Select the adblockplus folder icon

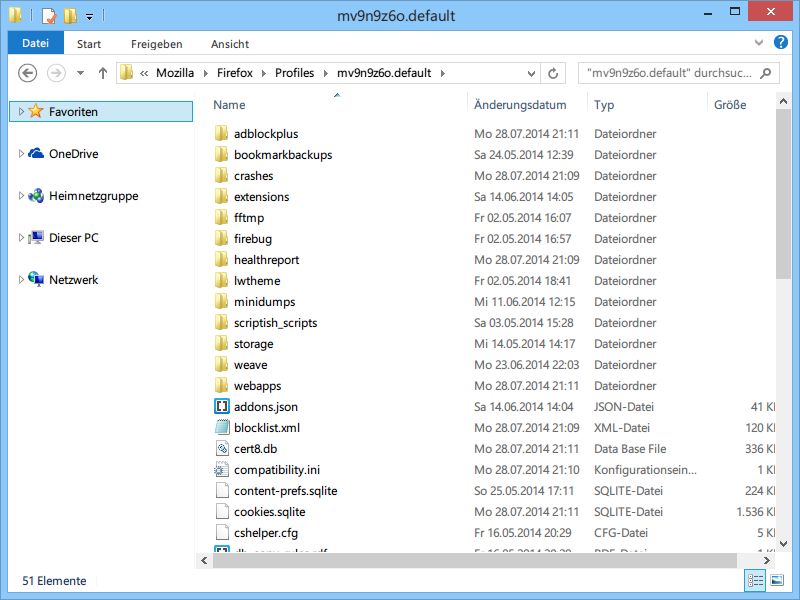click(221, 134)
